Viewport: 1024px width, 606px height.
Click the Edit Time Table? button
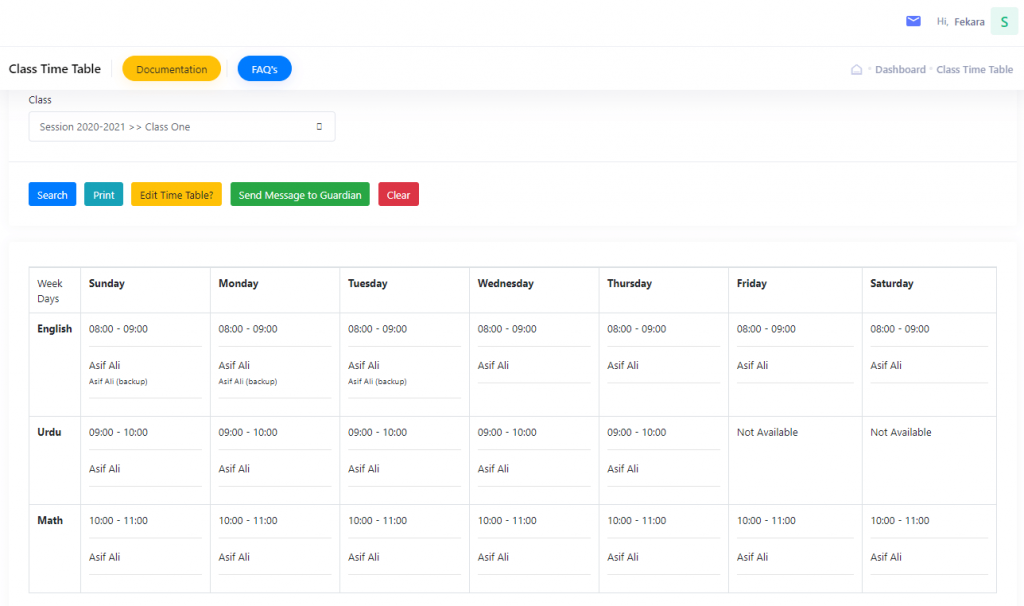(176, 195)
